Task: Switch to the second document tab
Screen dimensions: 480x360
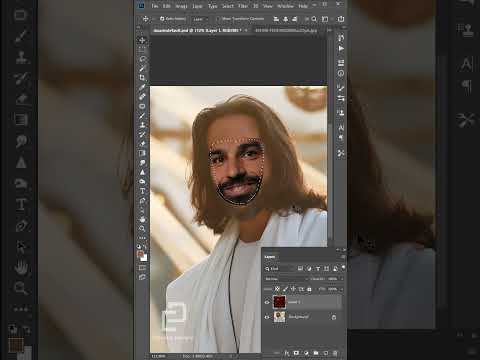Action: [285, 30]
